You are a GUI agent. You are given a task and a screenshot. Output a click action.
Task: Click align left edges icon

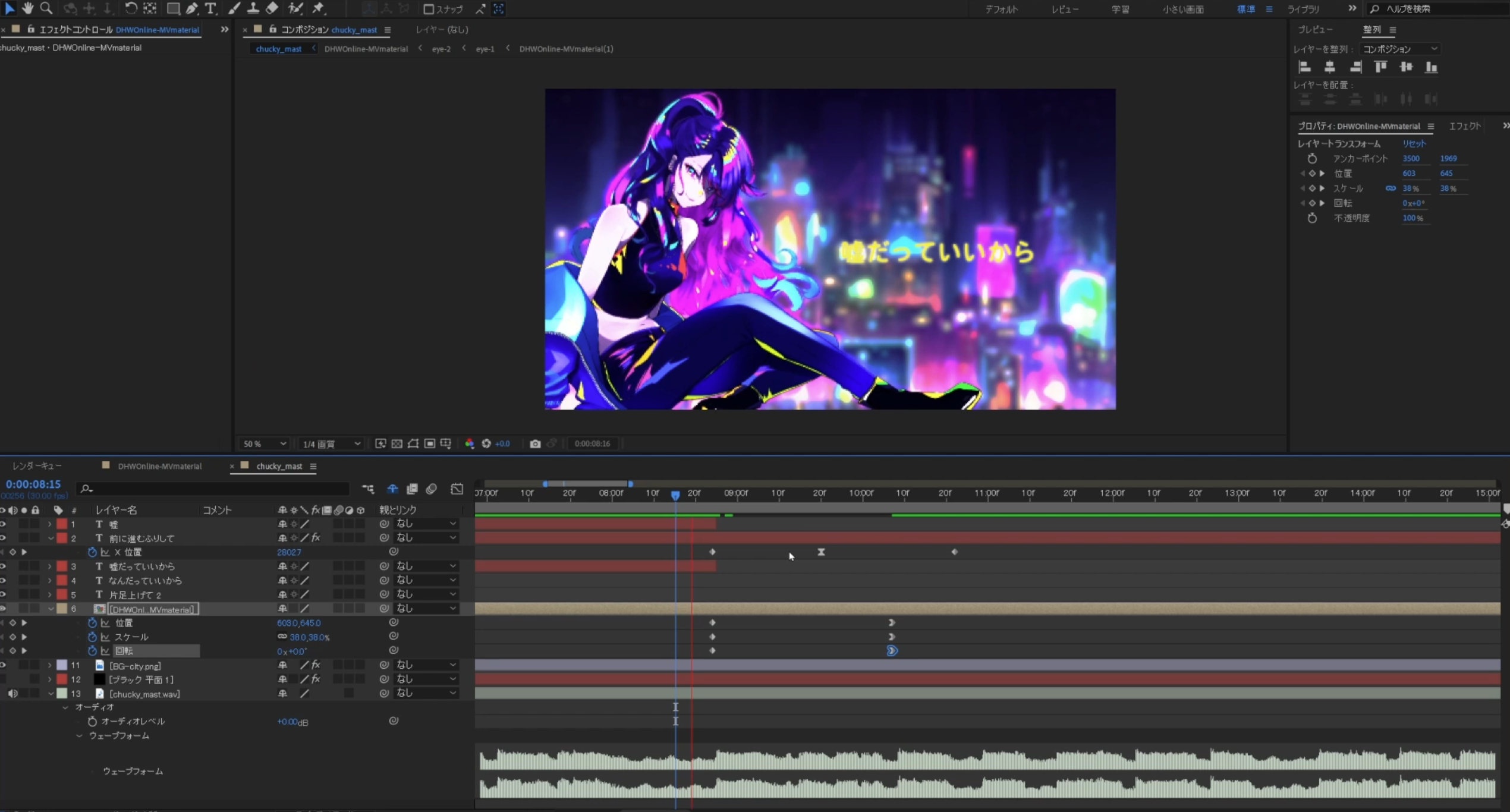coord(1304,67)
